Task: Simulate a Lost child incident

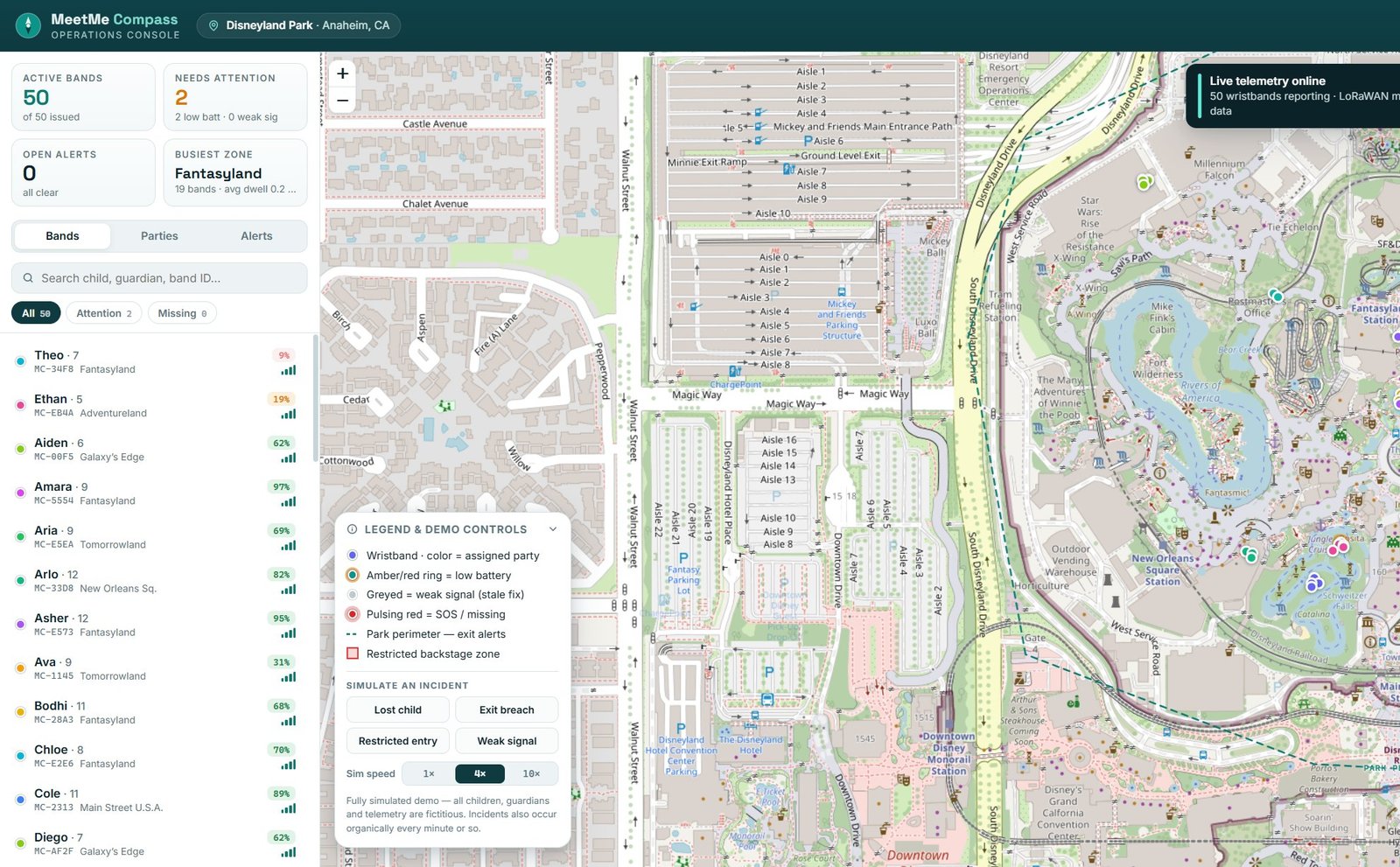Action: (398, 710)
